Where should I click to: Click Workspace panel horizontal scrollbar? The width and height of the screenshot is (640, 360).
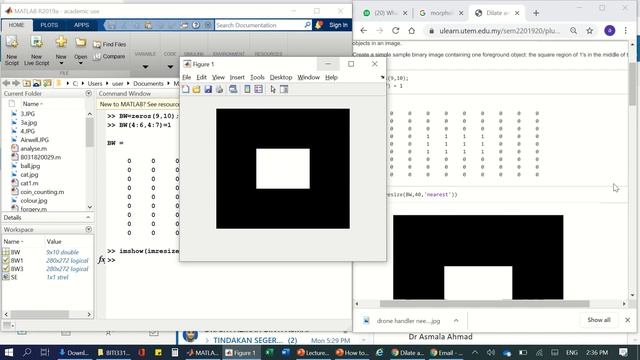point(40,314)
